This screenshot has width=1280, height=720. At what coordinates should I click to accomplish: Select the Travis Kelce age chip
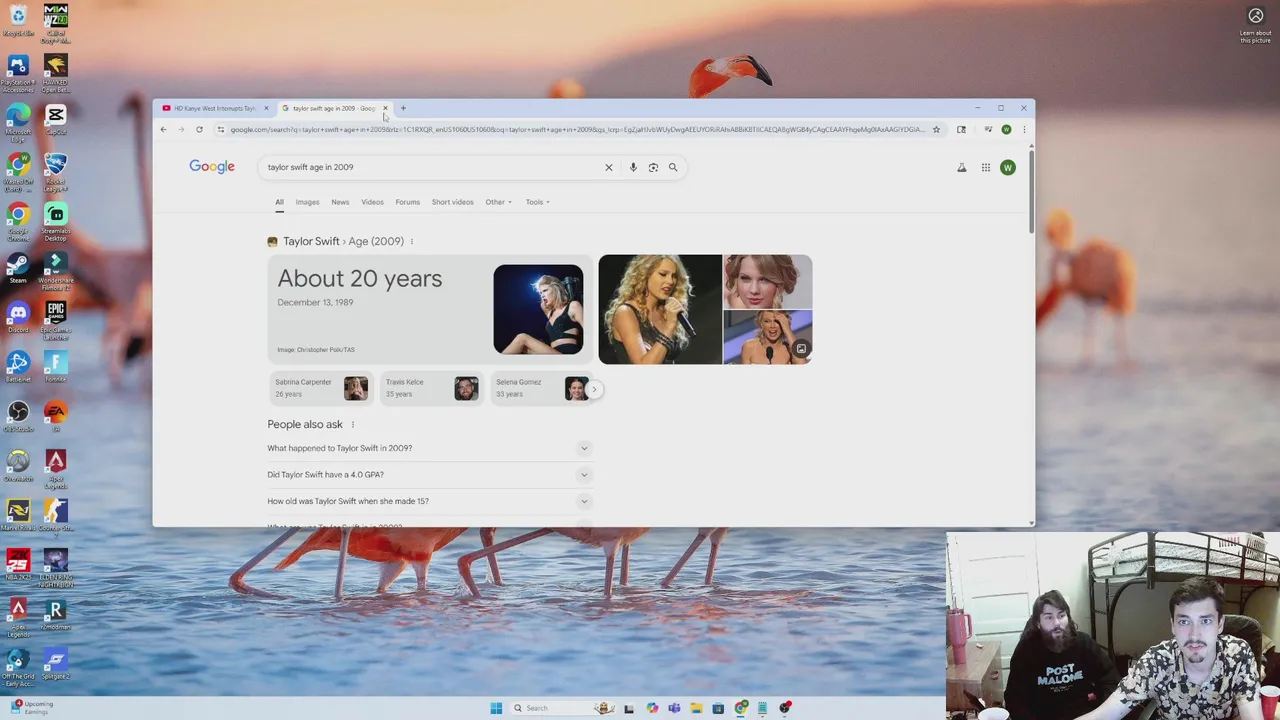pos(431,388)
